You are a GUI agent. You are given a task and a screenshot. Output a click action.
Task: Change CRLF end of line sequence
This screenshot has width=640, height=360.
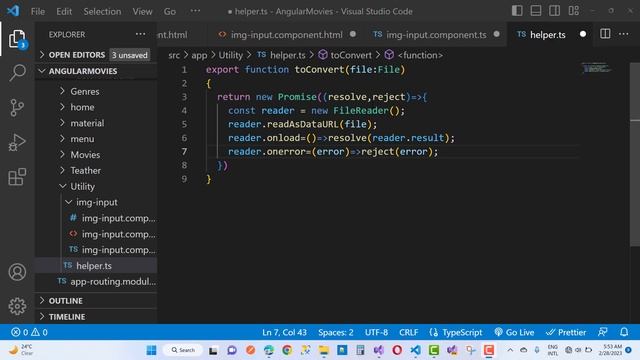[409, 332]
